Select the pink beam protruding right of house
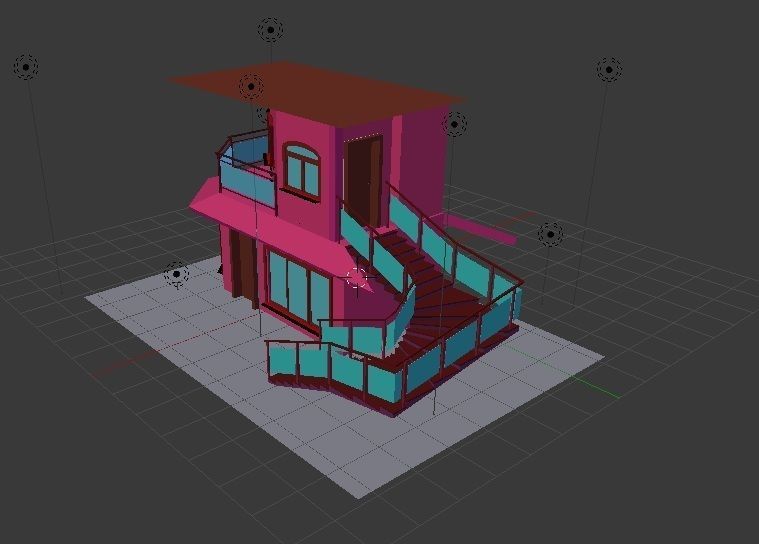The image size is (759, 544). (479, 227)
